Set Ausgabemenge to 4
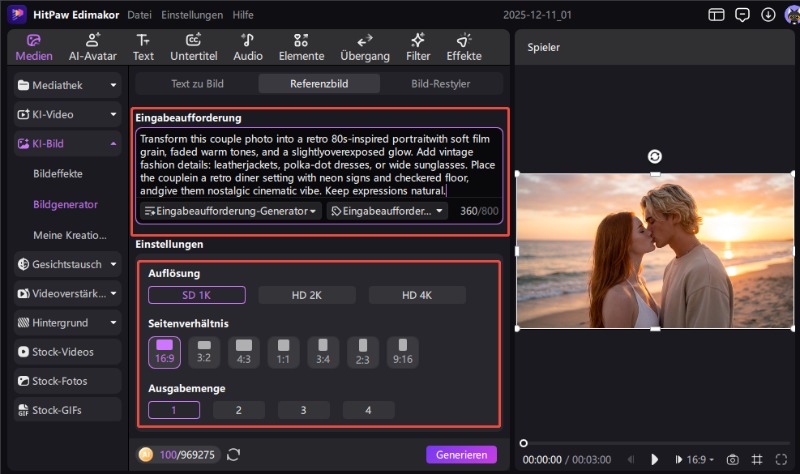The image size is (800, 474). [x=368, y=410]
